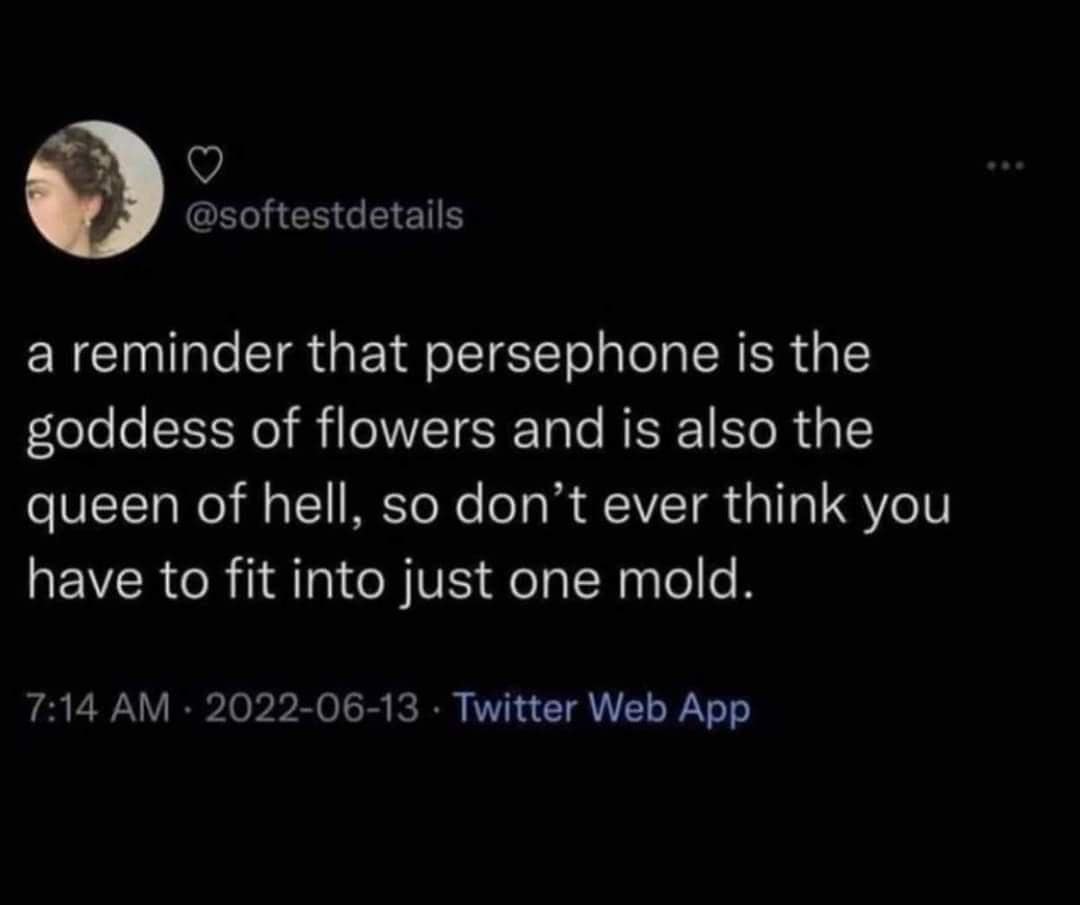Open the profile picture avatar
Image resolution: width=1080 pixels, height=905 pixels.
(95, 190)
